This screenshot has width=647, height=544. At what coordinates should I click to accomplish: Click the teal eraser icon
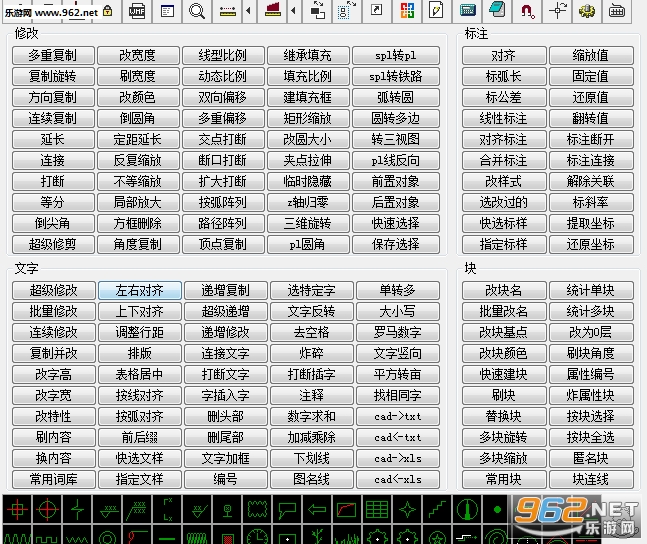click(x=497, y=11)
